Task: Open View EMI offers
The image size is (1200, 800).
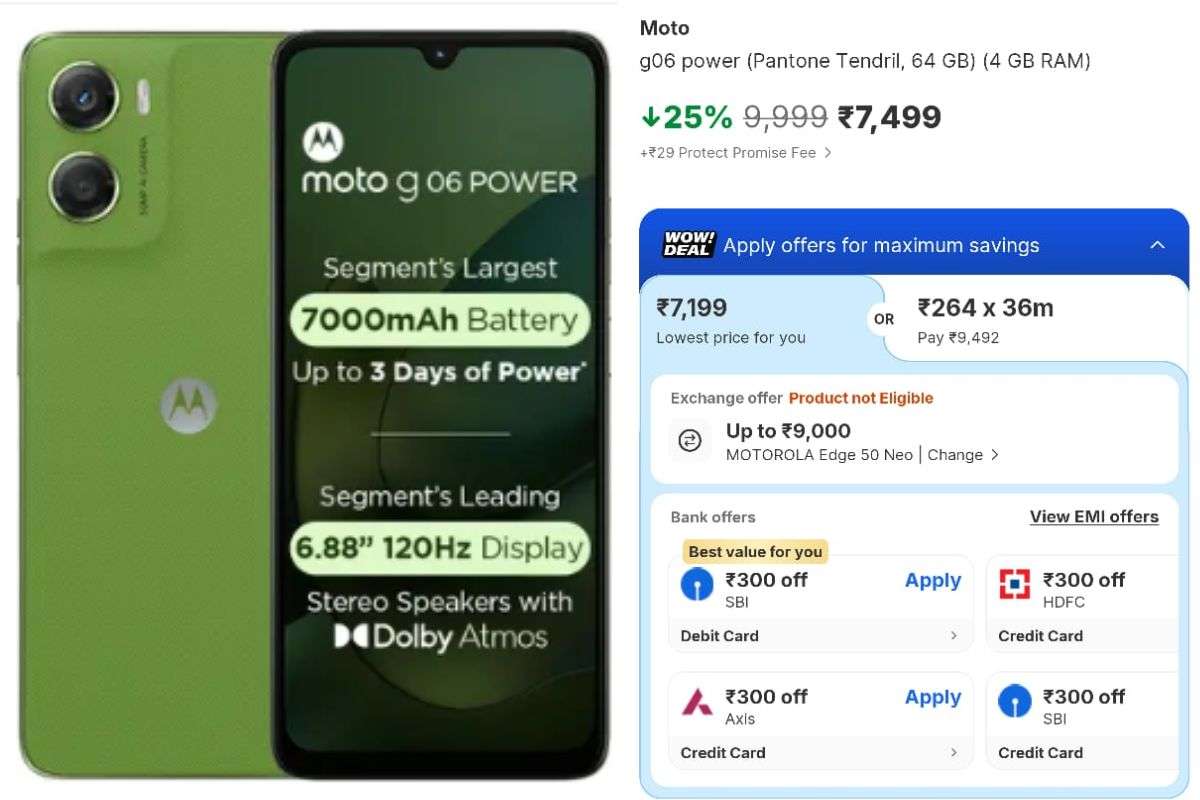Action: click(x=1094, y=516)
